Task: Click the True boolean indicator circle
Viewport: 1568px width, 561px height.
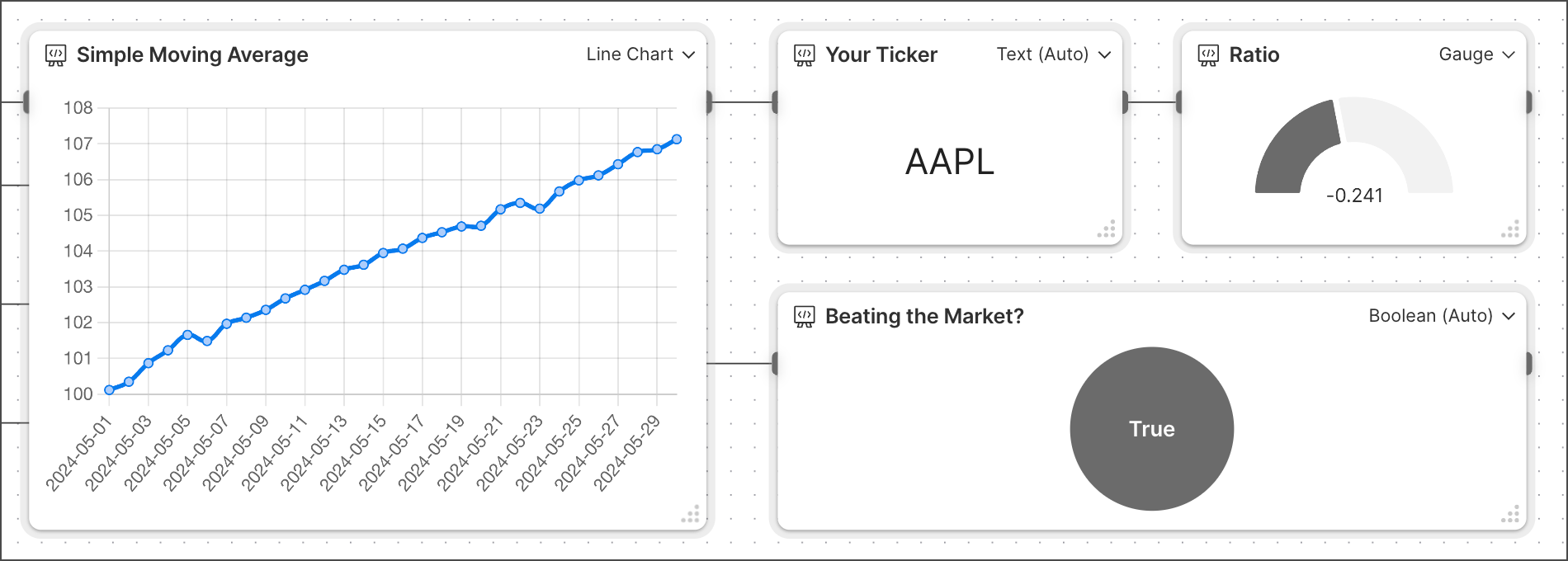Action: pyautogui.click(x=1151, y=429)
